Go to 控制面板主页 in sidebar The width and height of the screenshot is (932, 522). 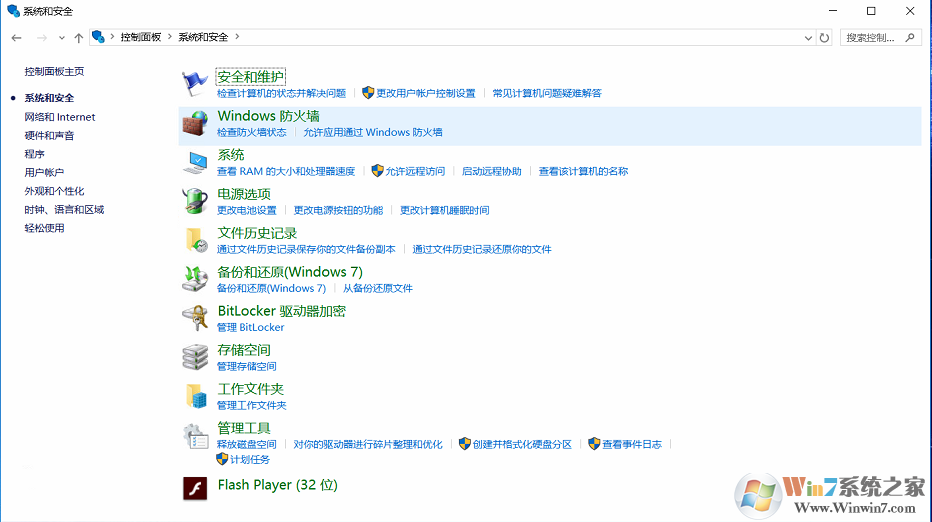tap(54, 71)
